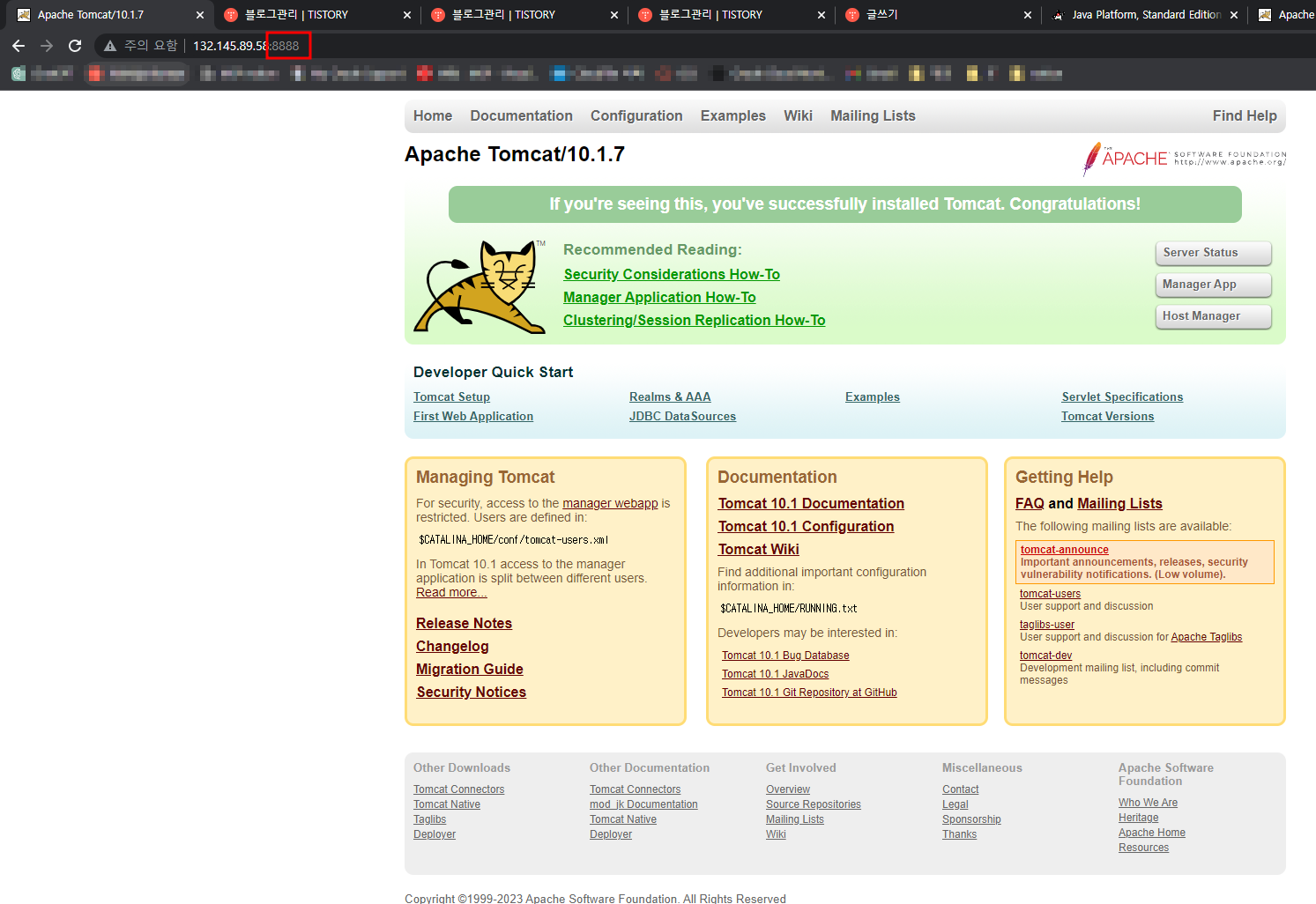Open the Tomcat Setup link

451,397
